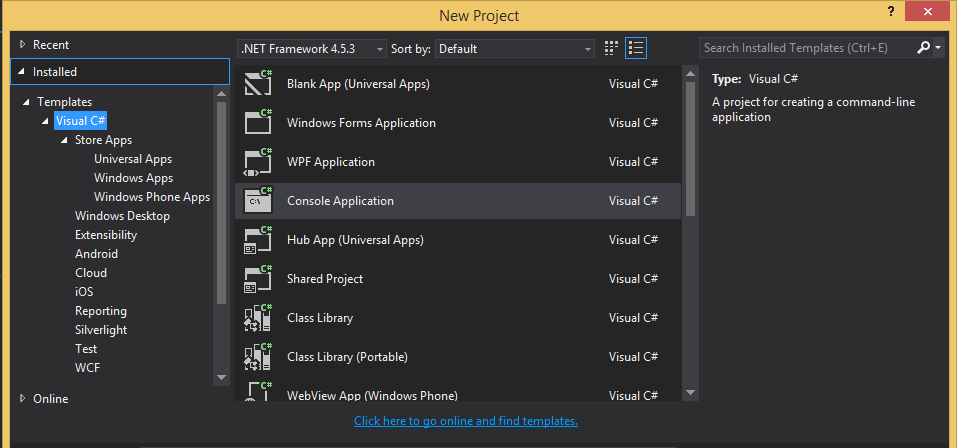Expand the Recent section

coord(23,44)
